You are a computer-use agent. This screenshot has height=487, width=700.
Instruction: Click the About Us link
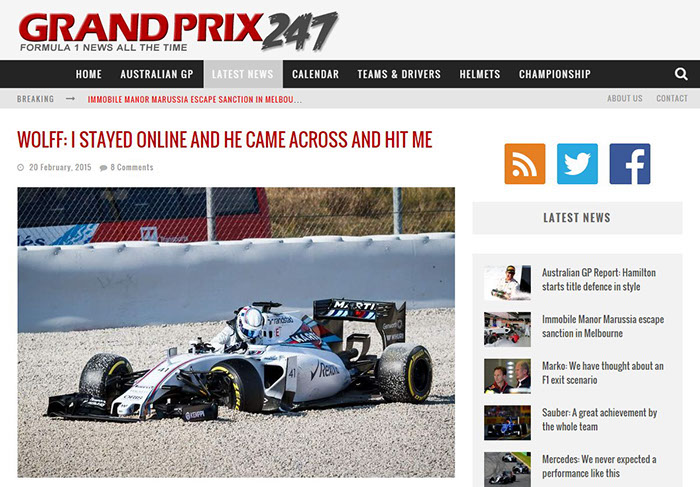tap(625, 98)
